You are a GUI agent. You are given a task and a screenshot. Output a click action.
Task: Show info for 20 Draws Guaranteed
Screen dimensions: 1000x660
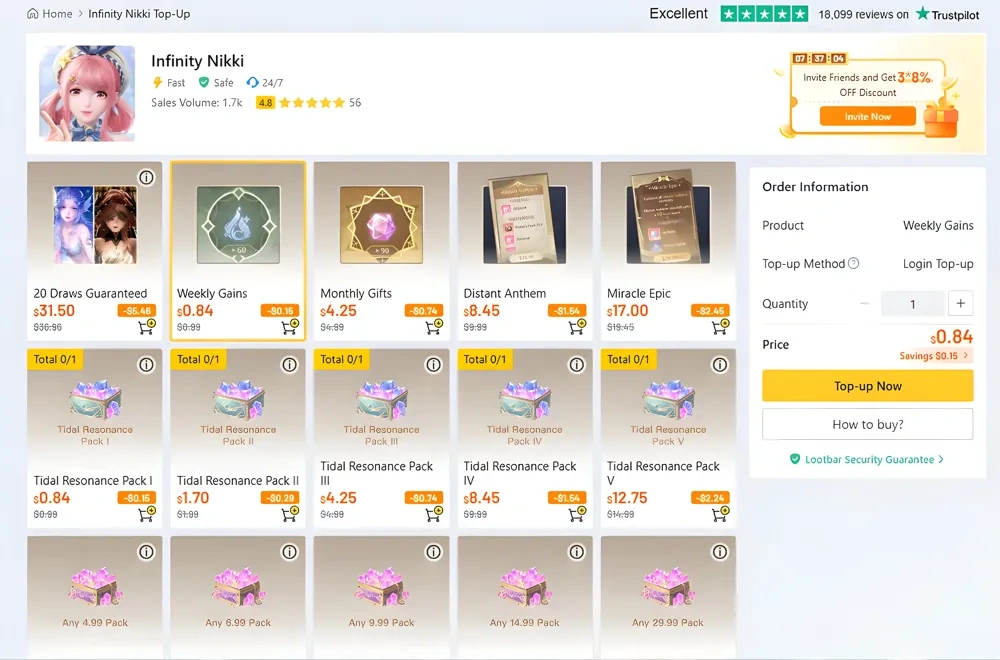point(147,178)
